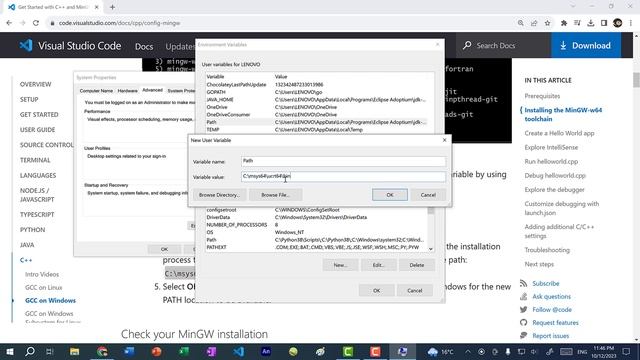
Task: Jump to Troubleshooting section
Action: (547, 250)
